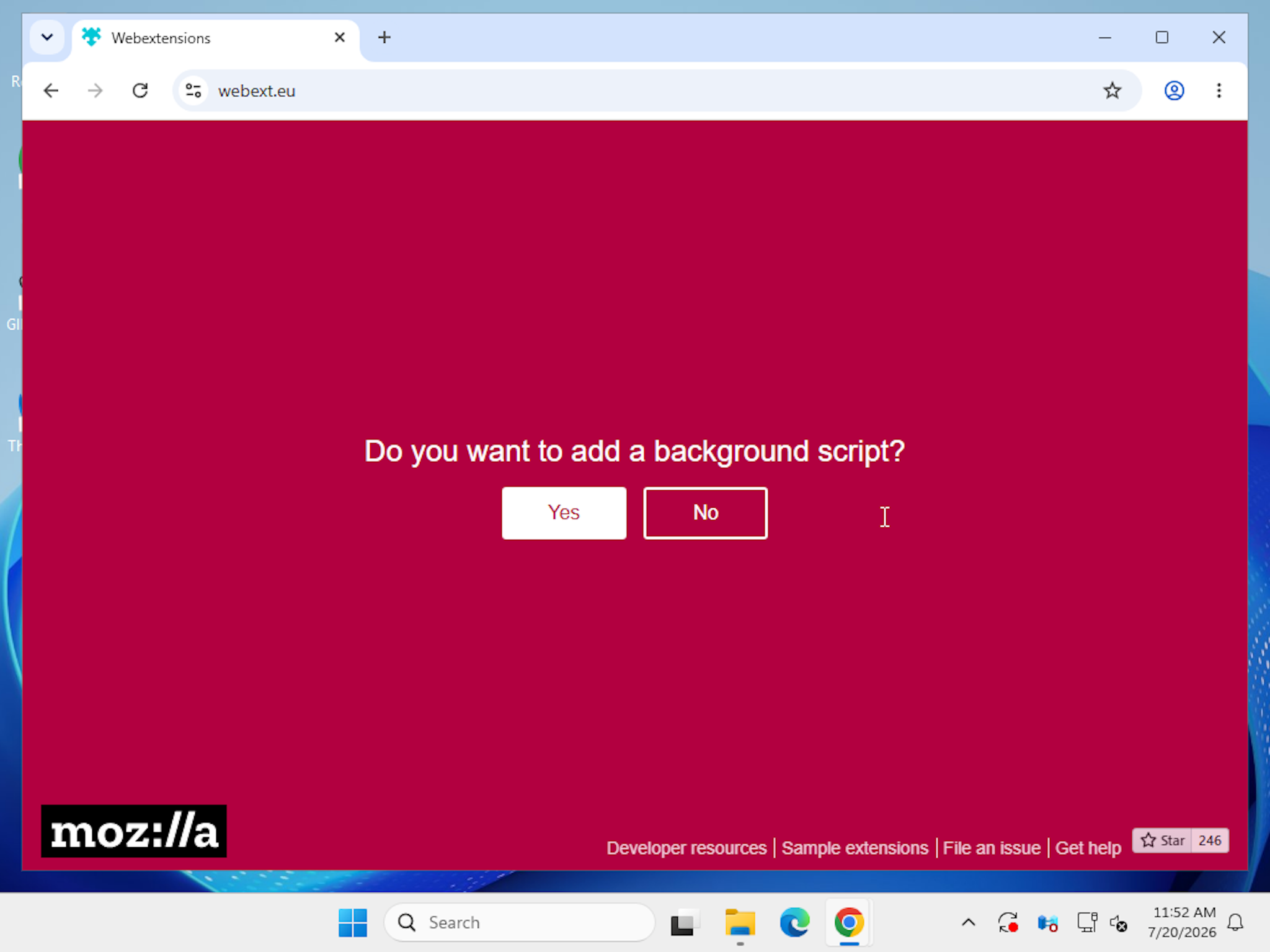Click the Mozilla logo
The height and width of the screenshot is (952, 1270).
click(134, 831)
